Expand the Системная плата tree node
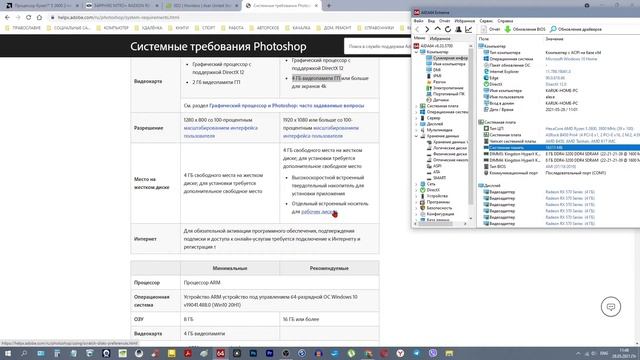The width and height of the screenshot is (640, 360). point(417,106)
